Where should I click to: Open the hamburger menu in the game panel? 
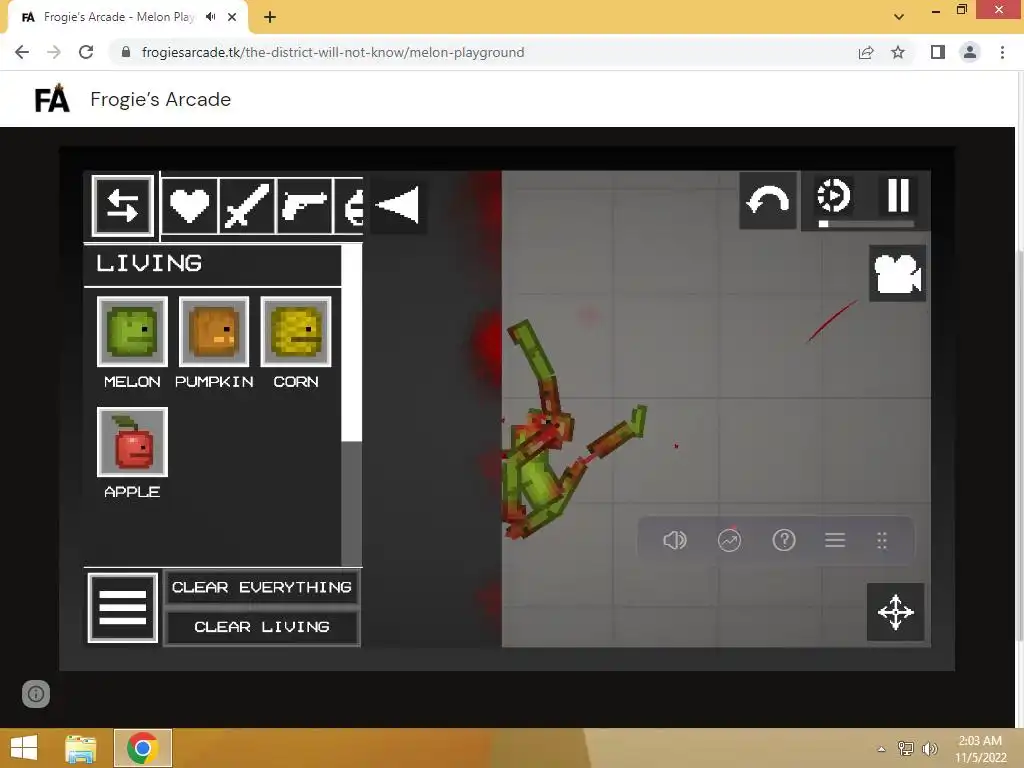[x=123, y=608]
